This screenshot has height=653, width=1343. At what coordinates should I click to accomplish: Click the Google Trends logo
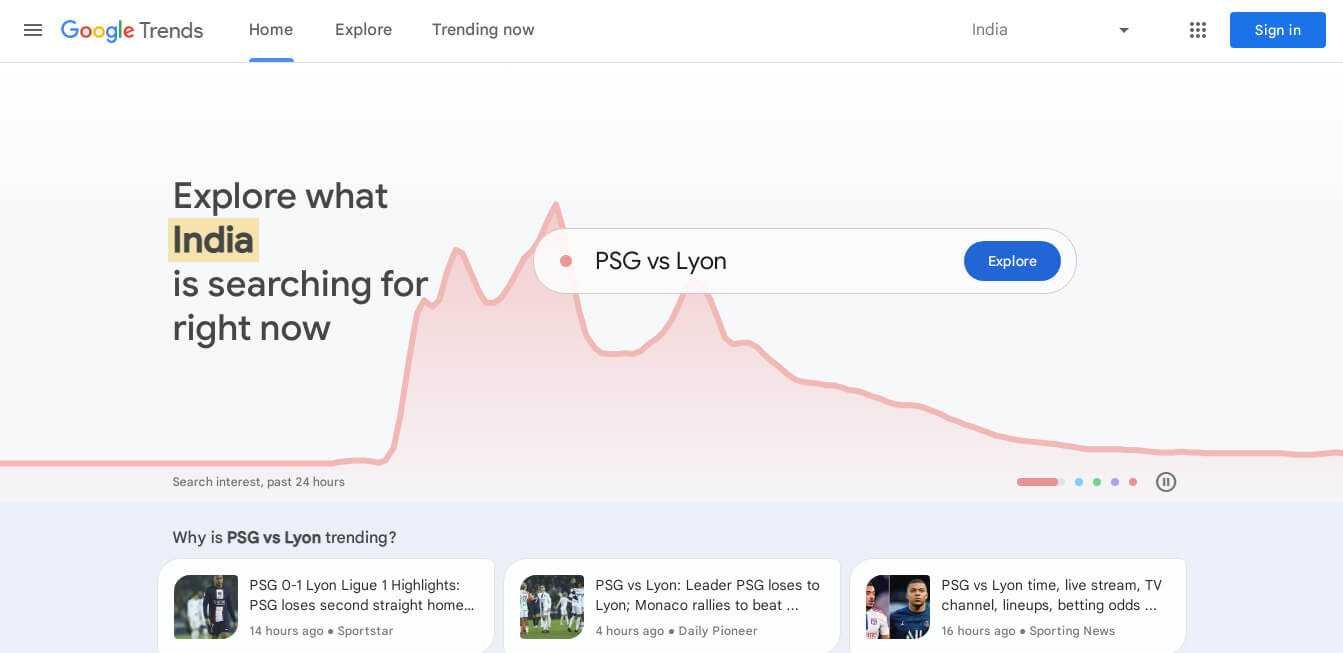coord(132,30)
